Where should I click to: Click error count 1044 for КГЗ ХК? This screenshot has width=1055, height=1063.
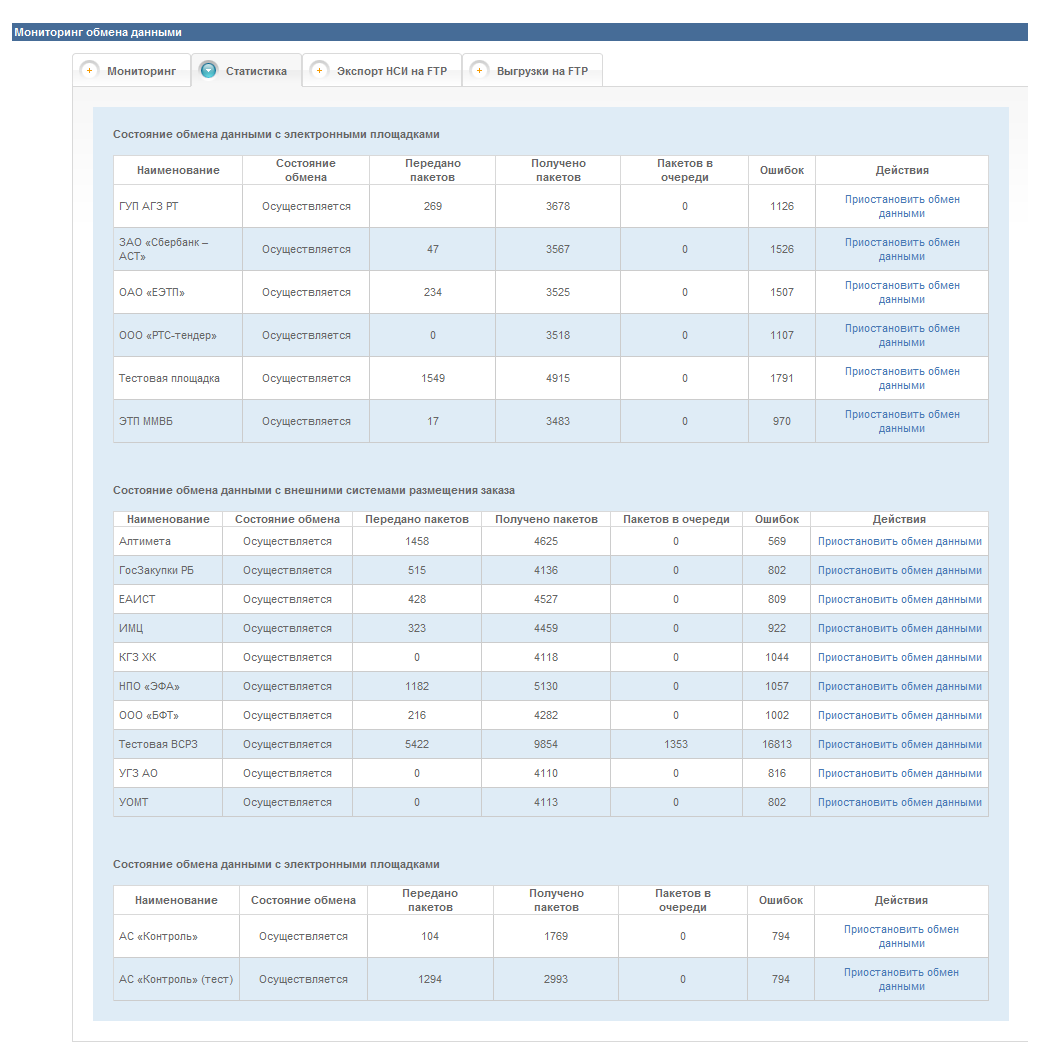777,658
